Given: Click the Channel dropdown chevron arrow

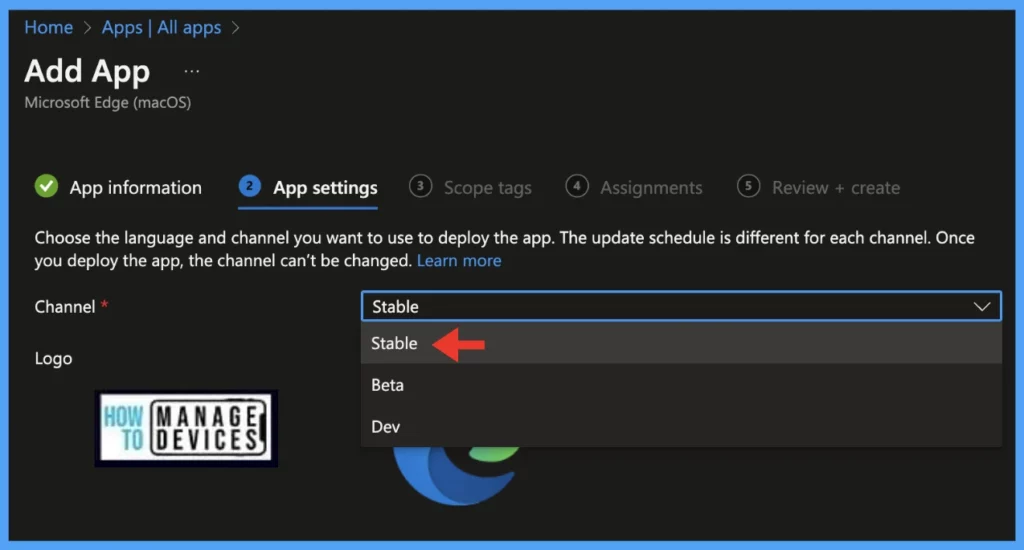Looking at the screenshot, I should 982,306.
